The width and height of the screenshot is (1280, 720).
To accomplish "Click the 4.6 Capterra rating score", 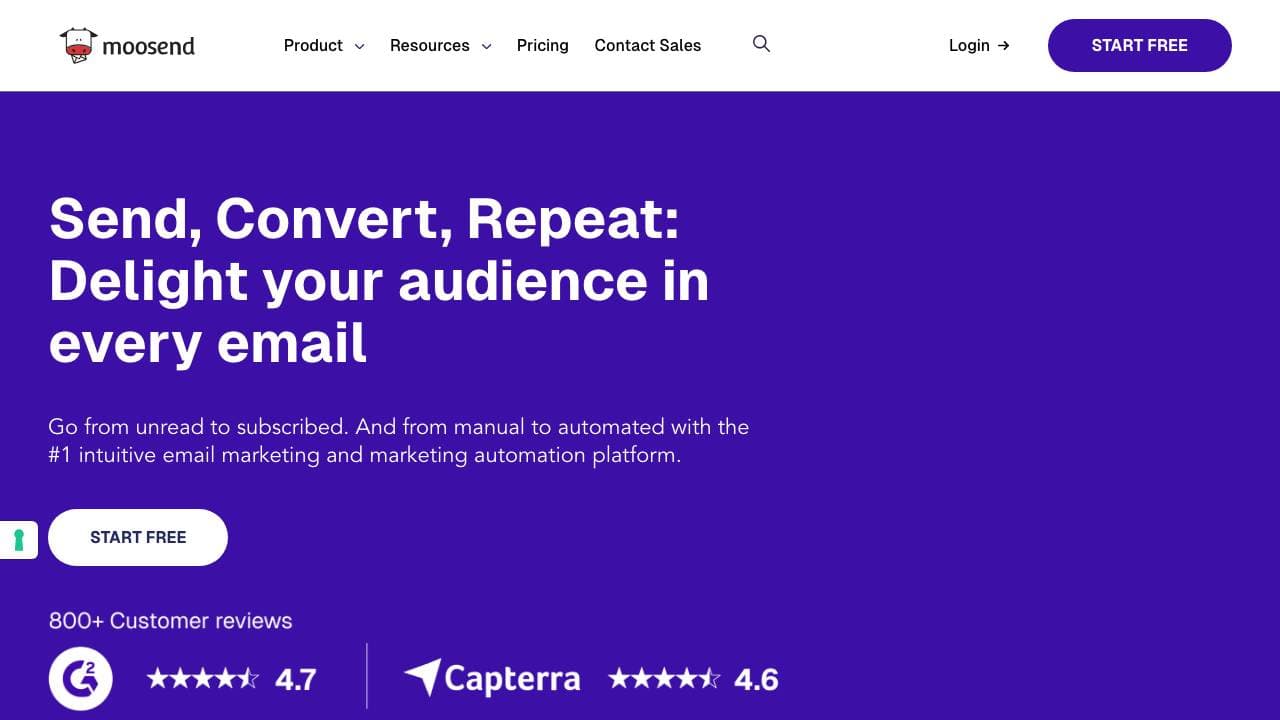I will coord(756,680).
